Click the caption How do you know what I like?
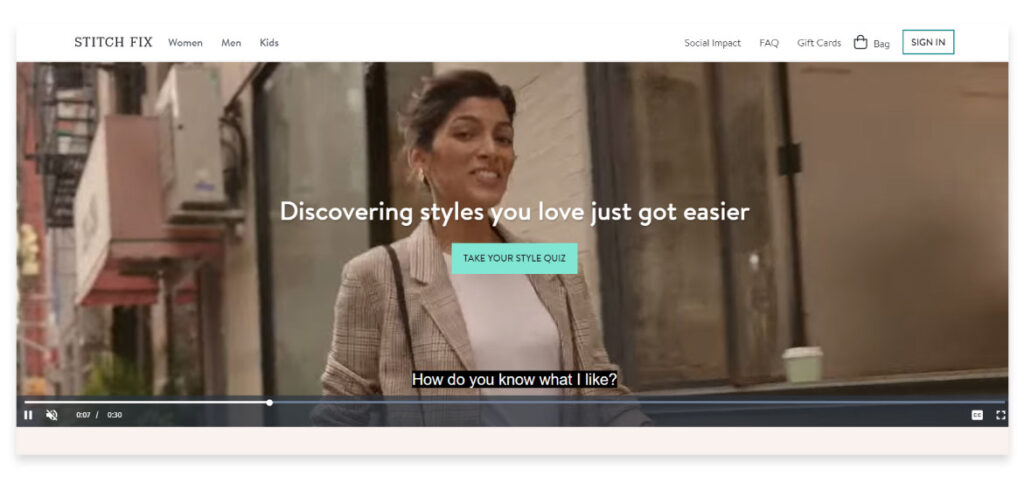 (x=514, y=380)
